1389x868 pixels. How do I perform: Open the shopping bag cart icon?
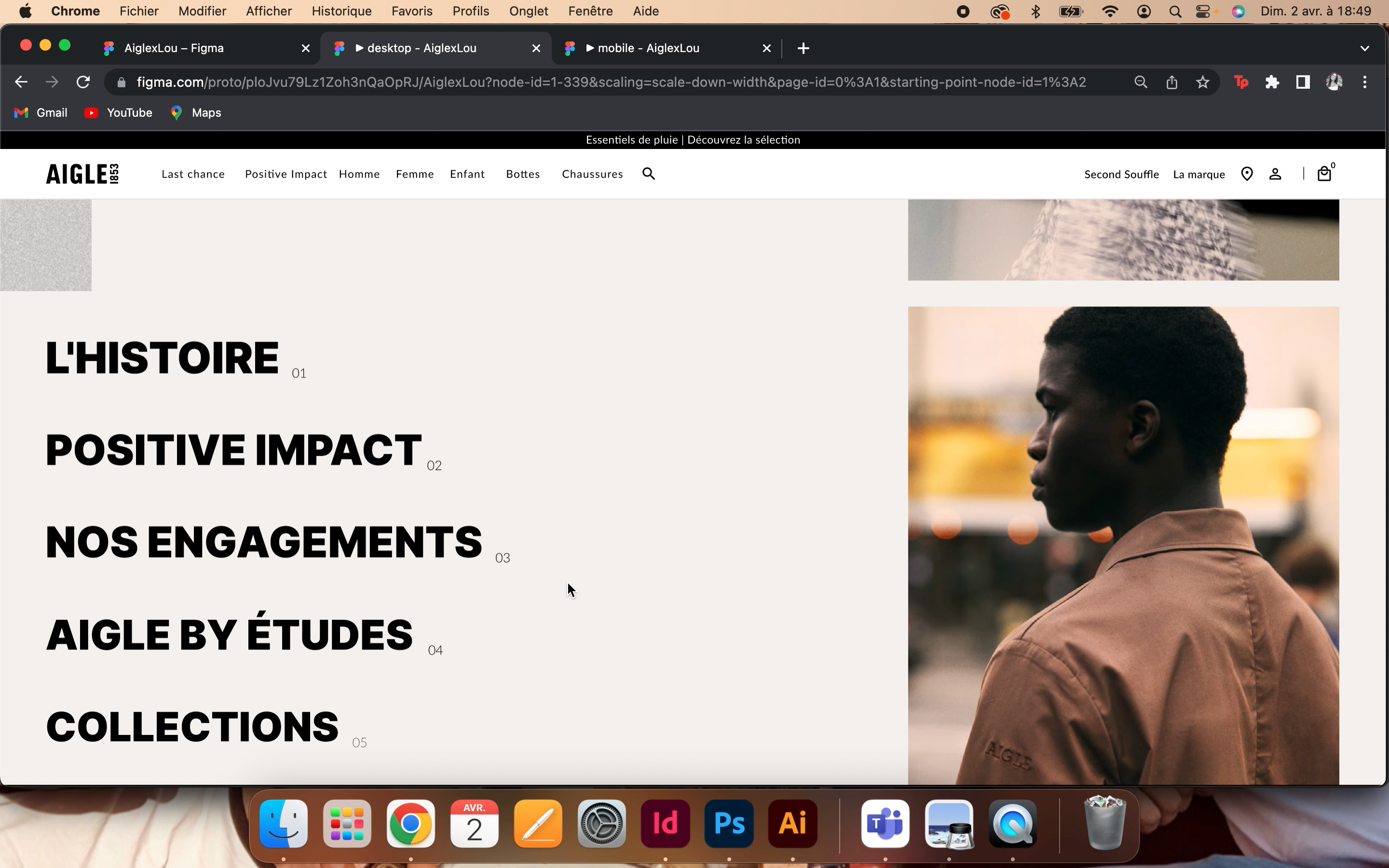click(1323, 174)
